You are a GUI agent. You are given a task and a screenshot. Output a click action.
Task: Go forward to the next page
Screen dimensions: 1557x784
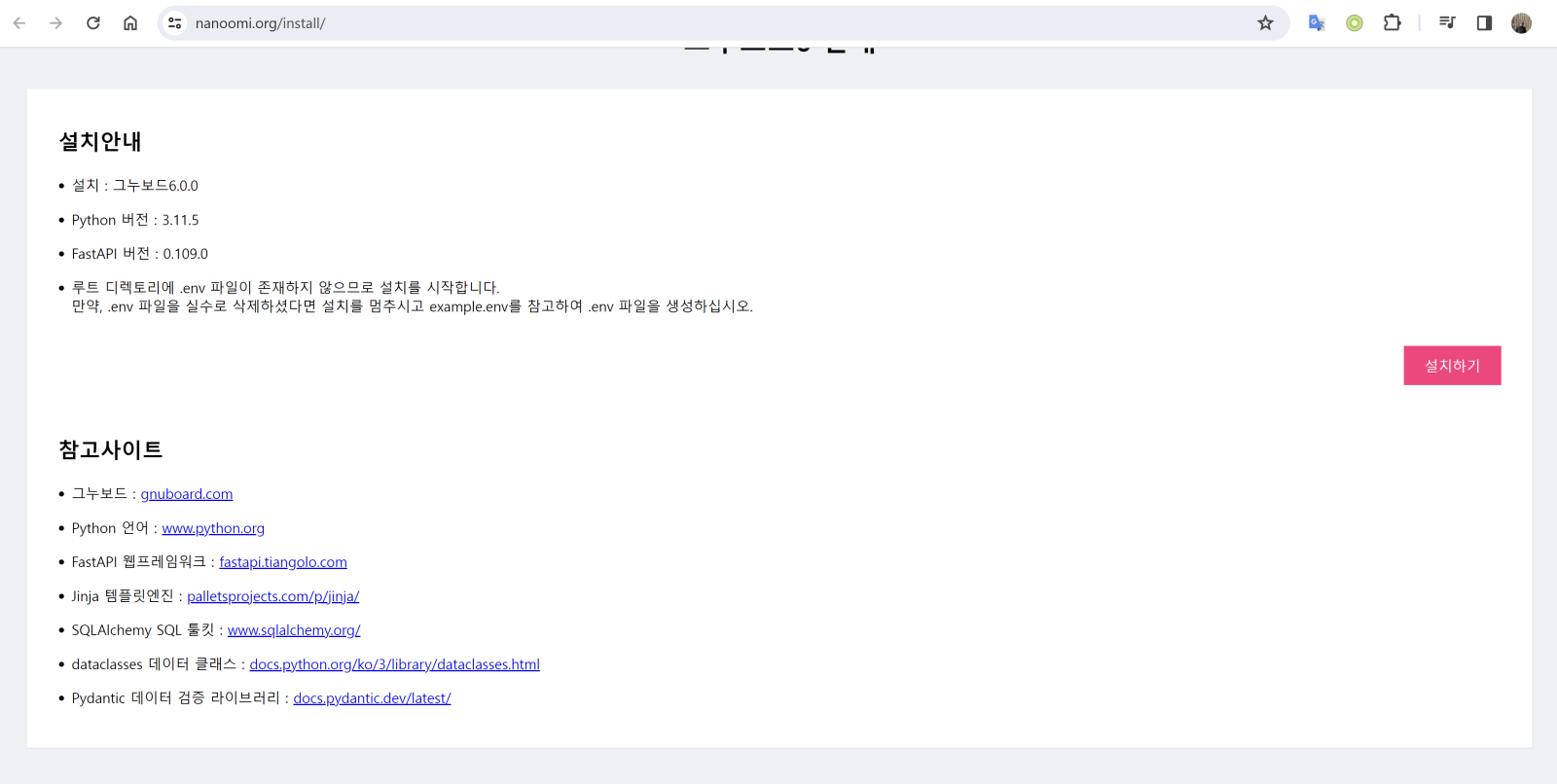pyautogui.click(x=56, y=23)
